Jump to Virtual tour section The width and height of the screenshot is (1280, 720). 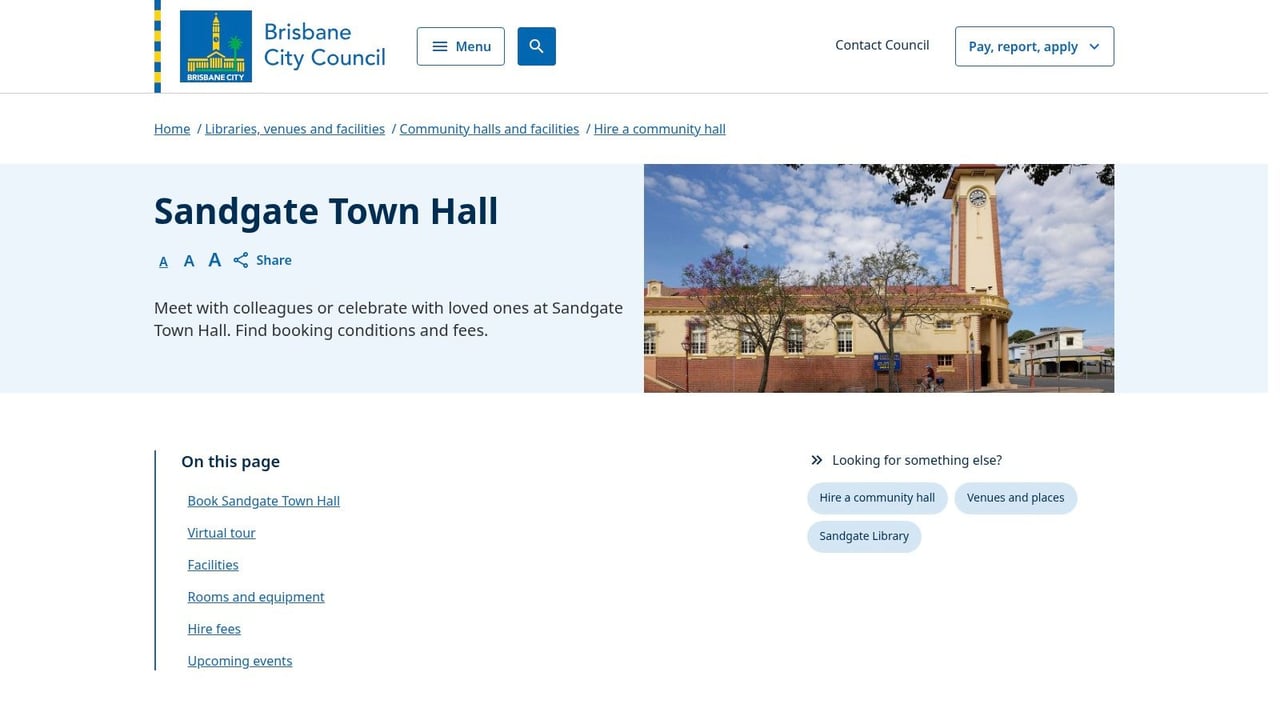pyautogui.click(x=221, y=533)
